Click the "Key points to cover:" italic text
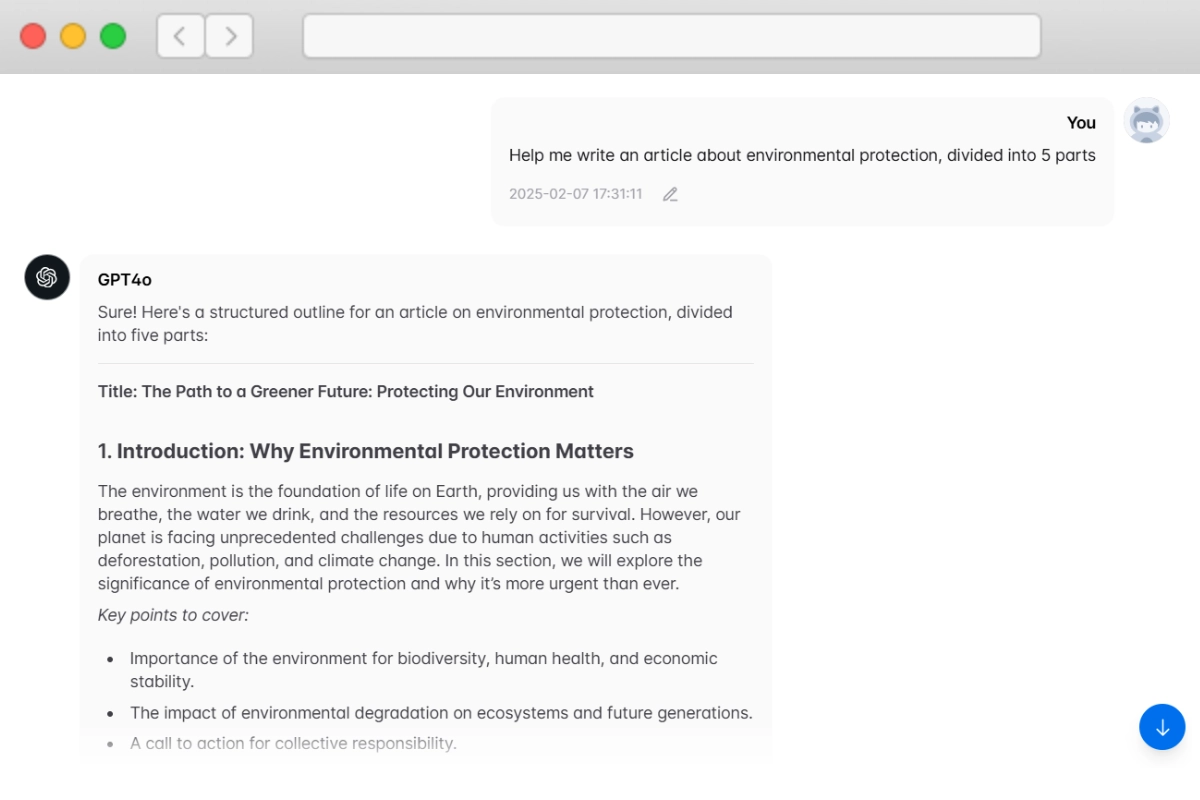This screenshot has width=1200, height=800. tap(173, 615)
